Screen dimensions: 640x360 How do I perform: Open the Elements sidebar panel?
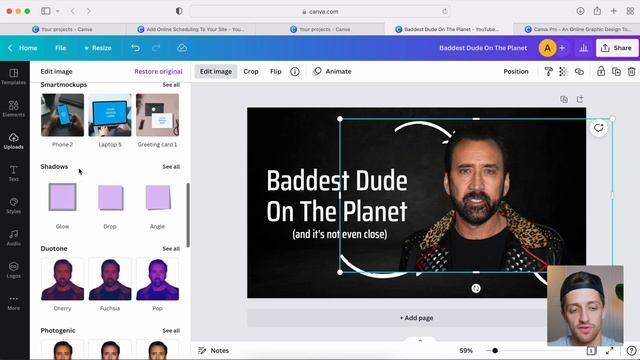tap(13, 109)
